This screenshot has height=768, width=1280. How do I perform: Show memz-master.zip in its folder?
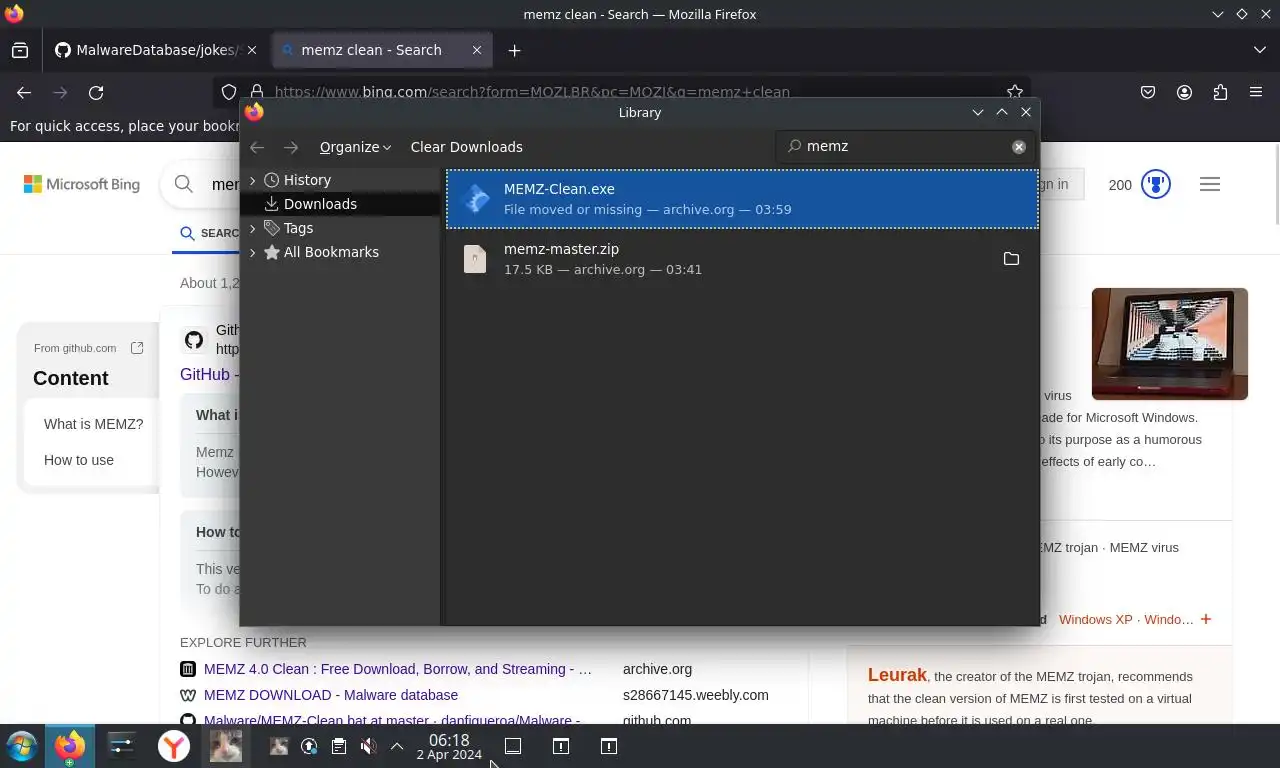click(x=1011, y=259)
